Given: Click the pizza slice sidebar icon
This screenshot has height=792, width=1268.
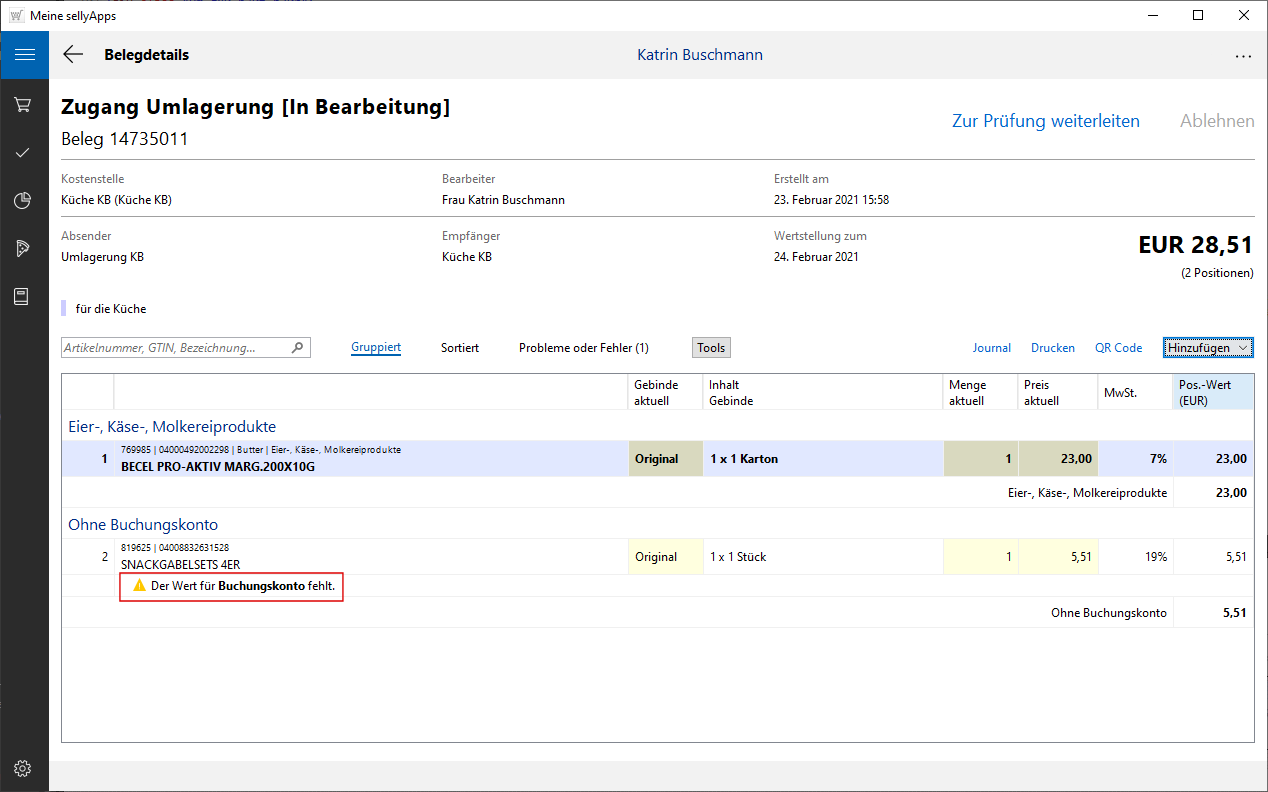Looking at the screenshot, I should coord(24,249).
